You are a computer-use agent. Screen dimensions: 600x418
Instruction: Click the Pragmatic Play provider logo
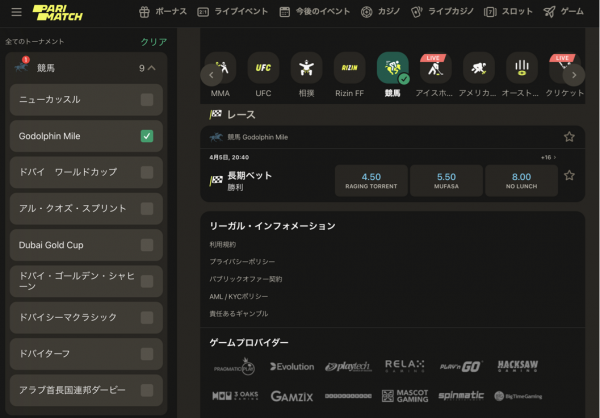(235, 367)
